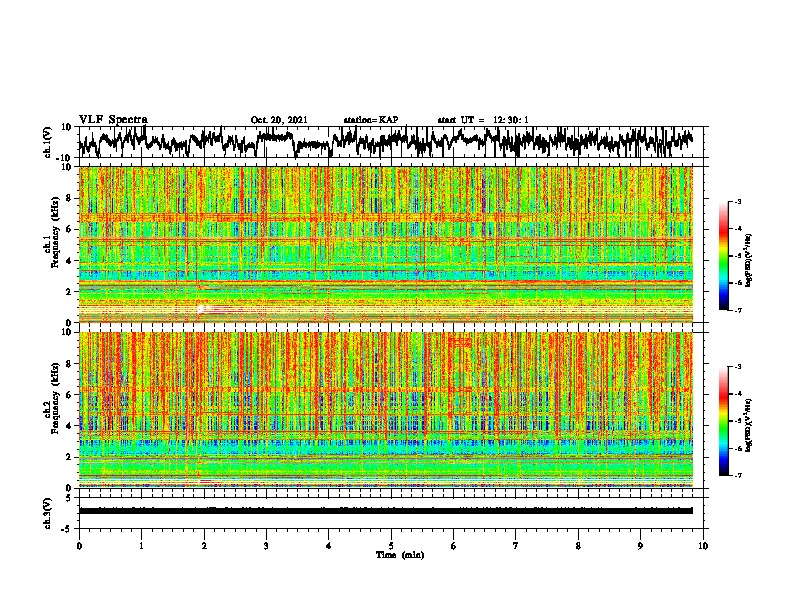Click time axis tick label "2"
The width and height of the screenshot is (792, 612).
pyautogui.click(x=204, y=546)
